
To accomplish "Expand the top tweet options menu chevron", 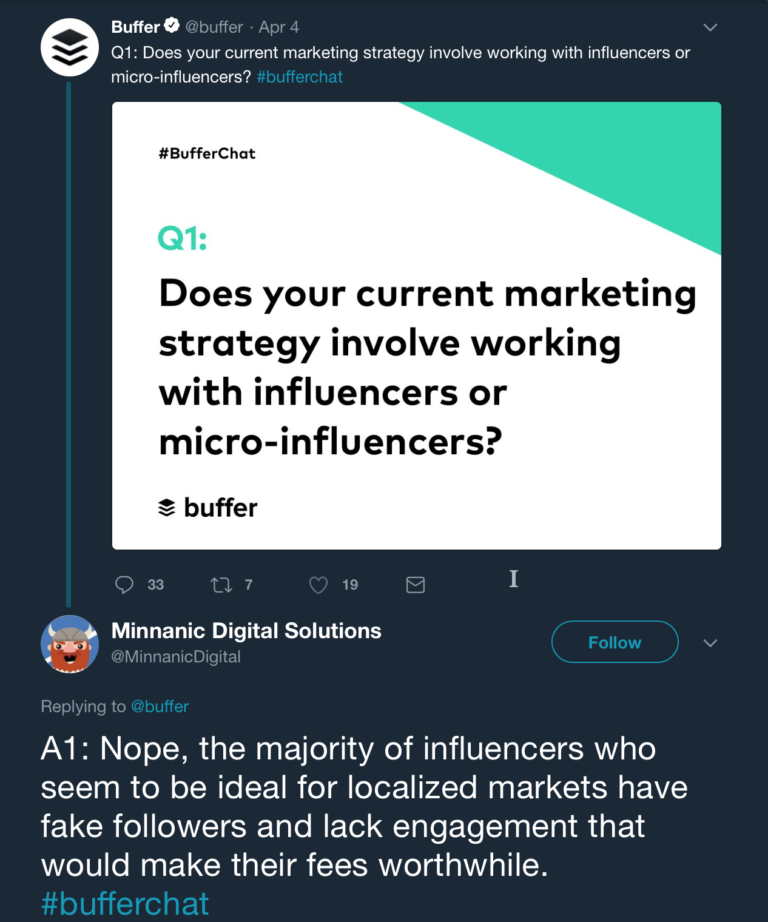I will click(x=709, y=27).
